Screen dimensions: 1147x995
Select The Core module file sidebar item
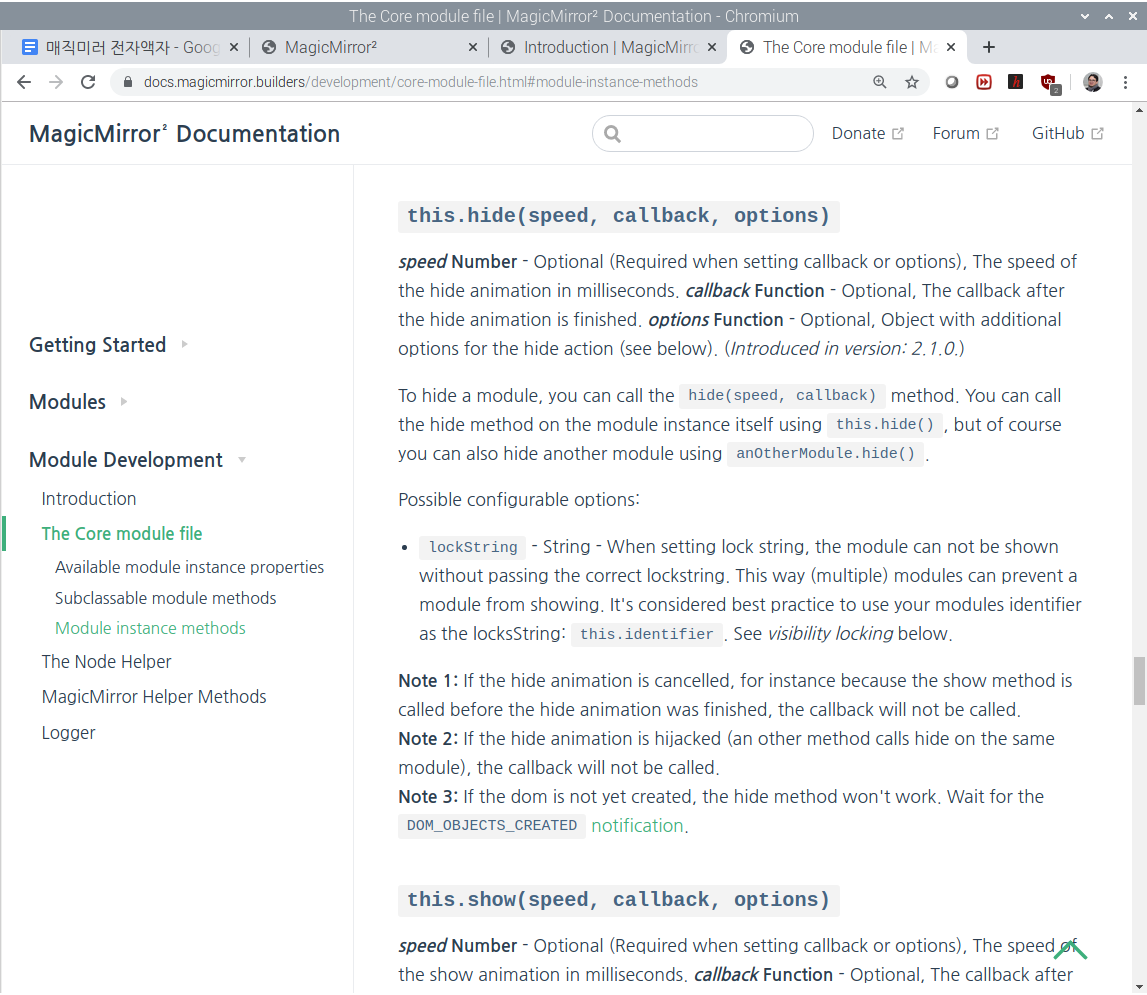(121, 533)
